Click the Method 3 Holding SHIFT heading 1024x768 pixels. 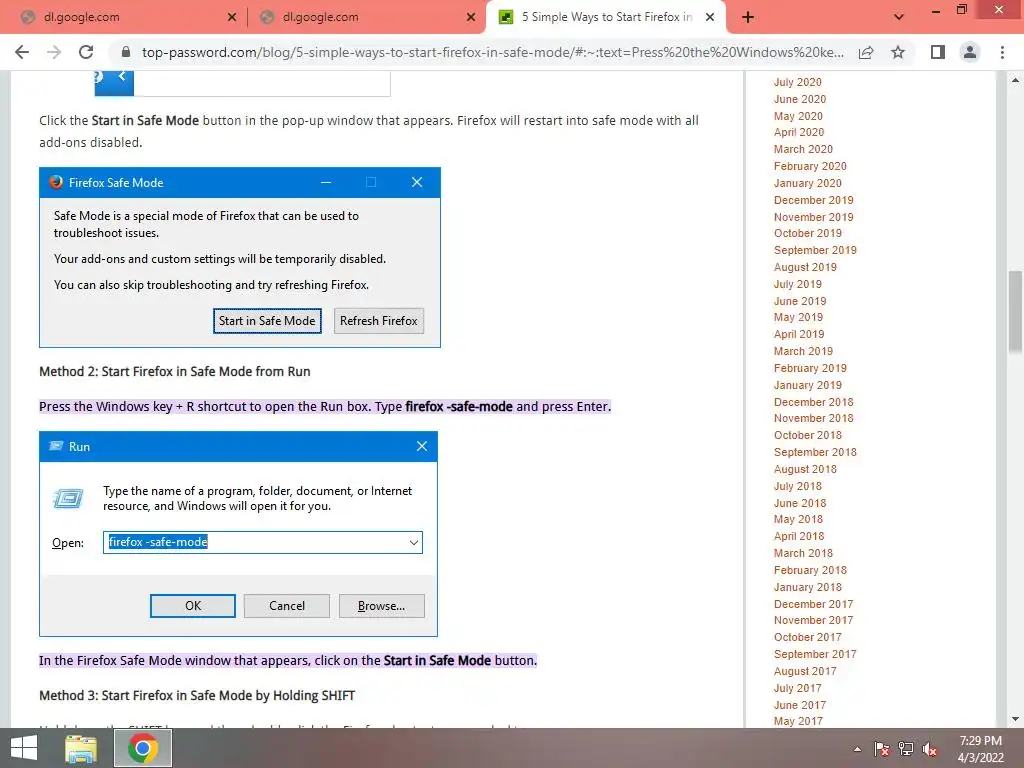click(197, 696)
